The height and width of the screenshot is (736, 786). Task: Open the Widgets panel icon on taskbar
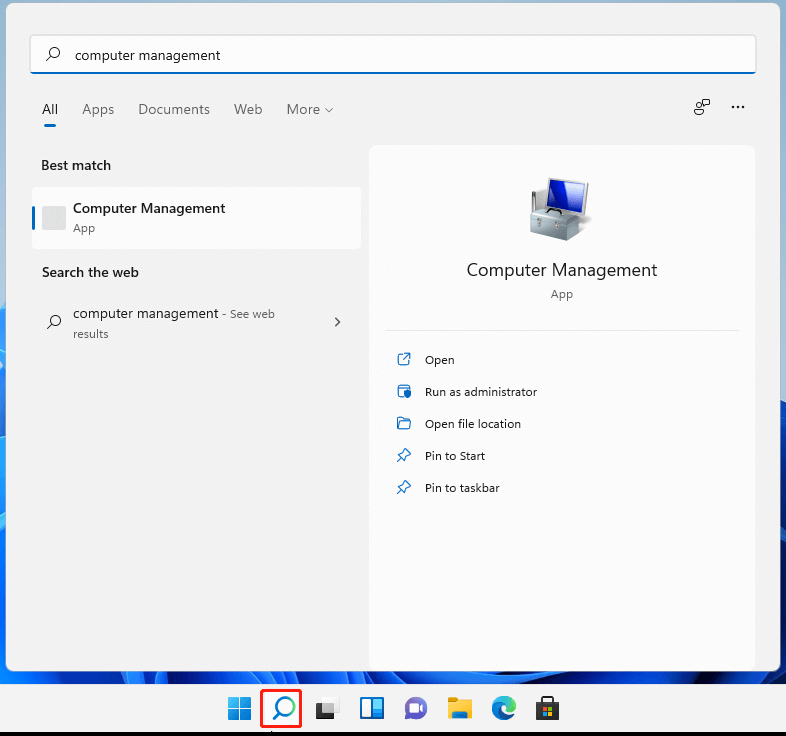[x=371, y=708]
